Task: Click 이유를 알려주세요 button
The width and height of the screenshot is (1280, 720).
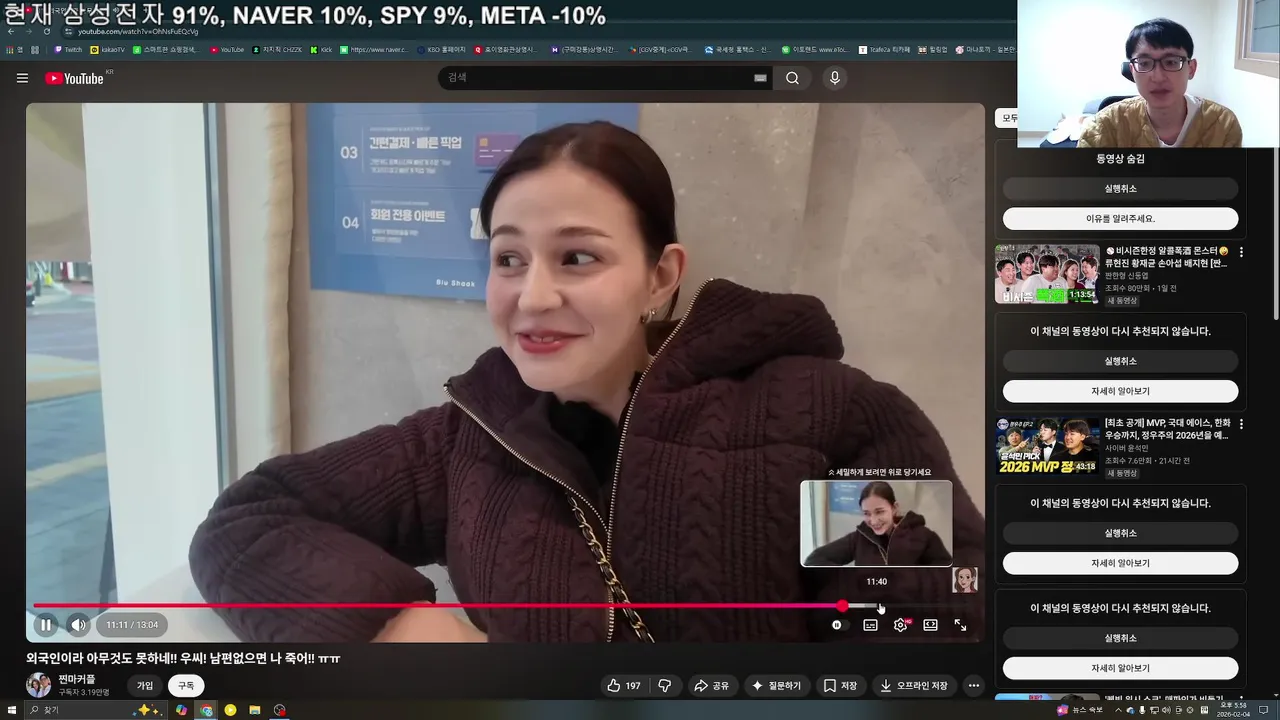Action: 1120,219
